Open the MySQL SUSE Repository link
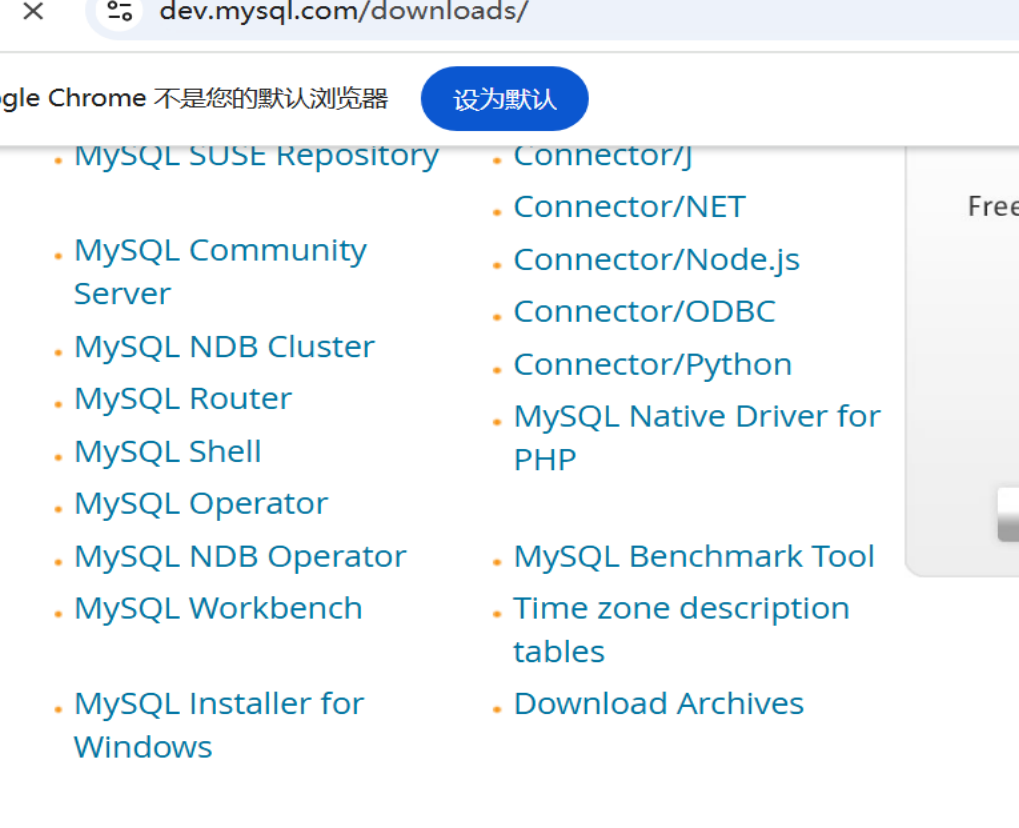This screenshot has width=1019, height=828. (x=256, y=156)
